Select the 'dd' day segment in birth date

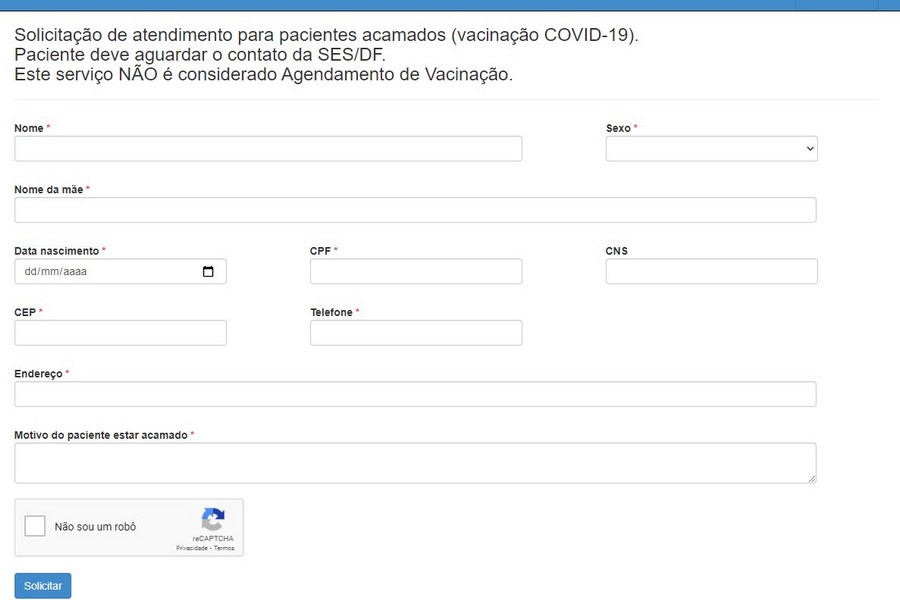[x=30, y=272]
